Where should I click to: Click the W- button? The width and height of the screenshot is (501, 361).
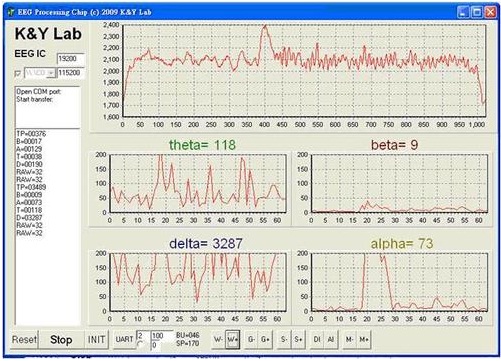[x=218, y=339]
